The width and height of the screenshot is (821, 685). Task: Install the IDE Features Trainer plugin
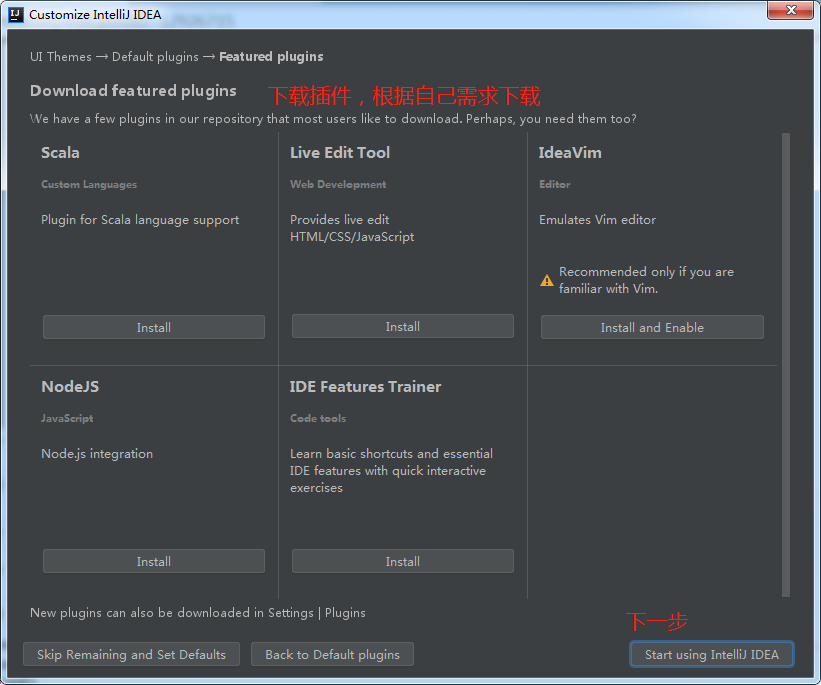(403, 561)
